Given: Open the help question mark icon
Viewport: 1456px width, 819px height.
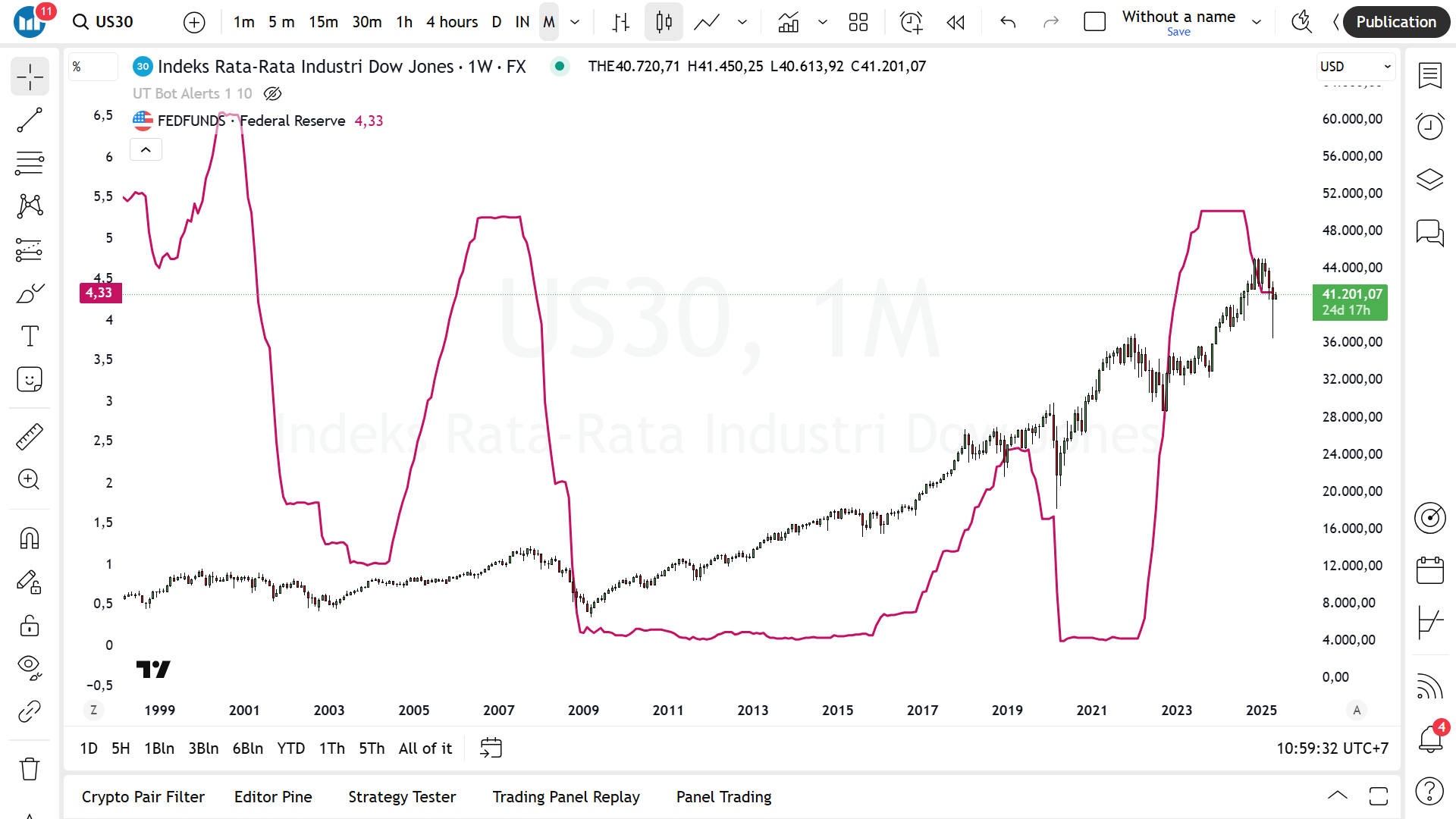Looking at the screenshot, I should (x=1429, y=791).
